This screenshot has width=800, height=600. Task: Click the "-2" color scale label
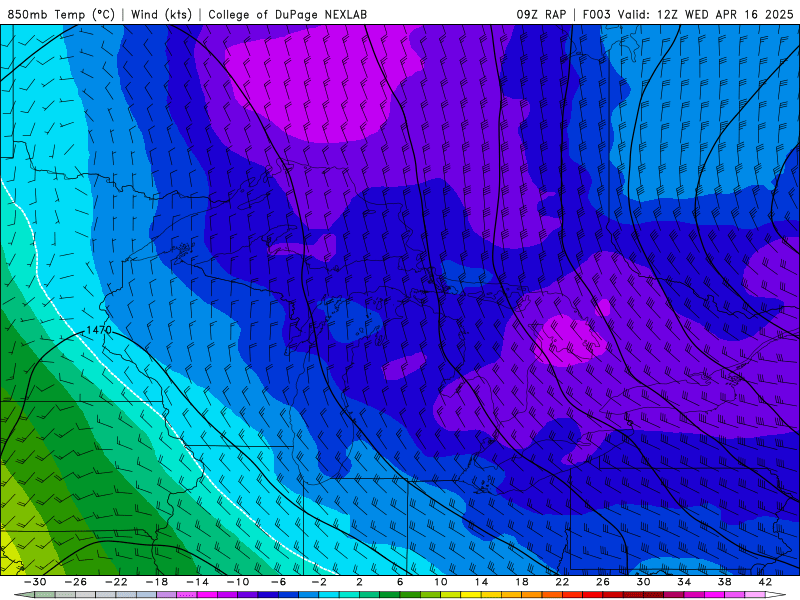318,582
